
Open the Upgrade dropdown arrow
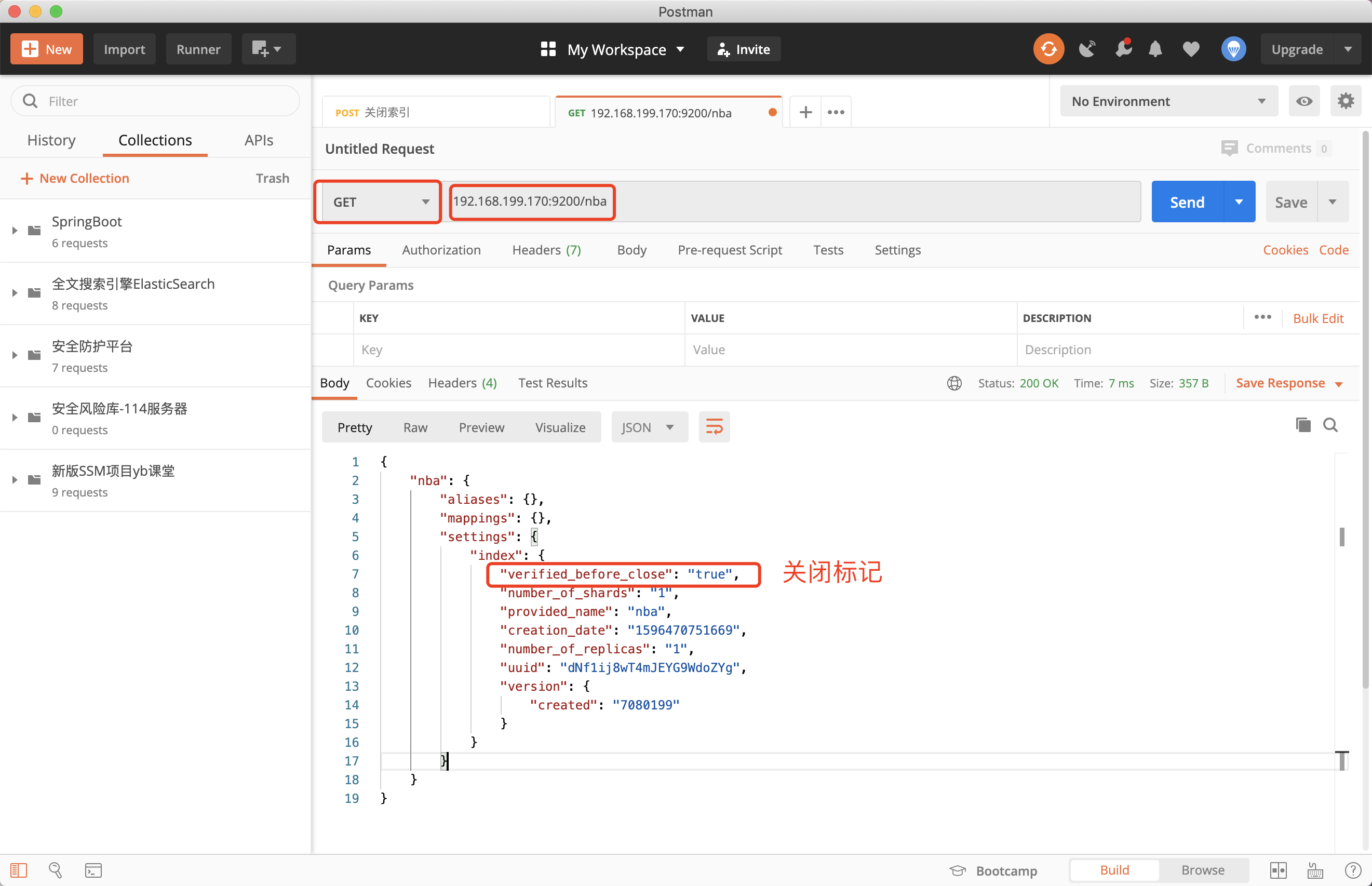pyautogui.click(x=1347, y=49)
